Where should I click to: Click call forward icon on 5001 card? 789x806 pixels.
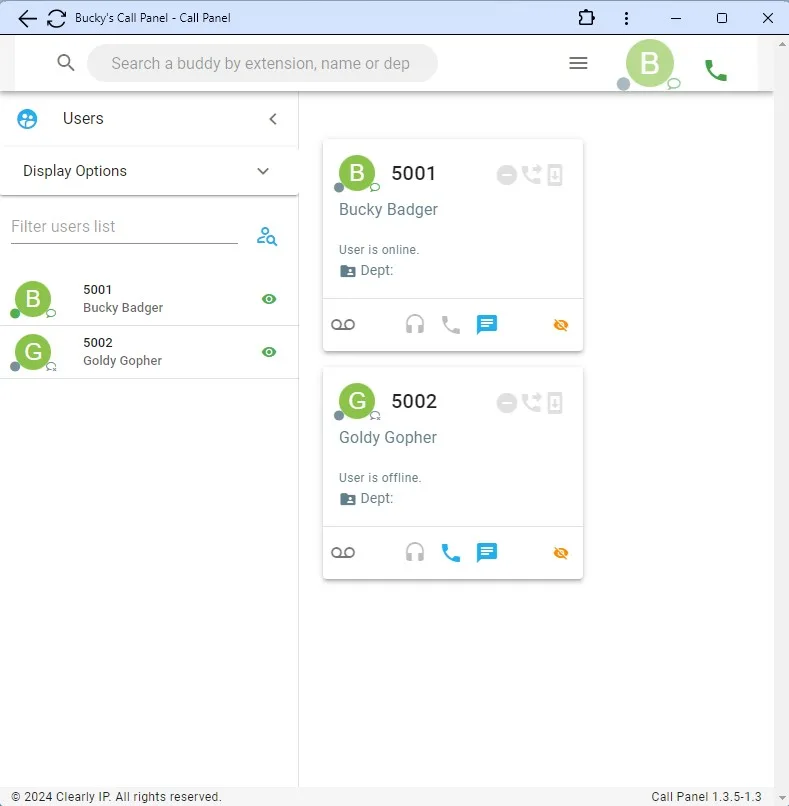tap(531, 174)
